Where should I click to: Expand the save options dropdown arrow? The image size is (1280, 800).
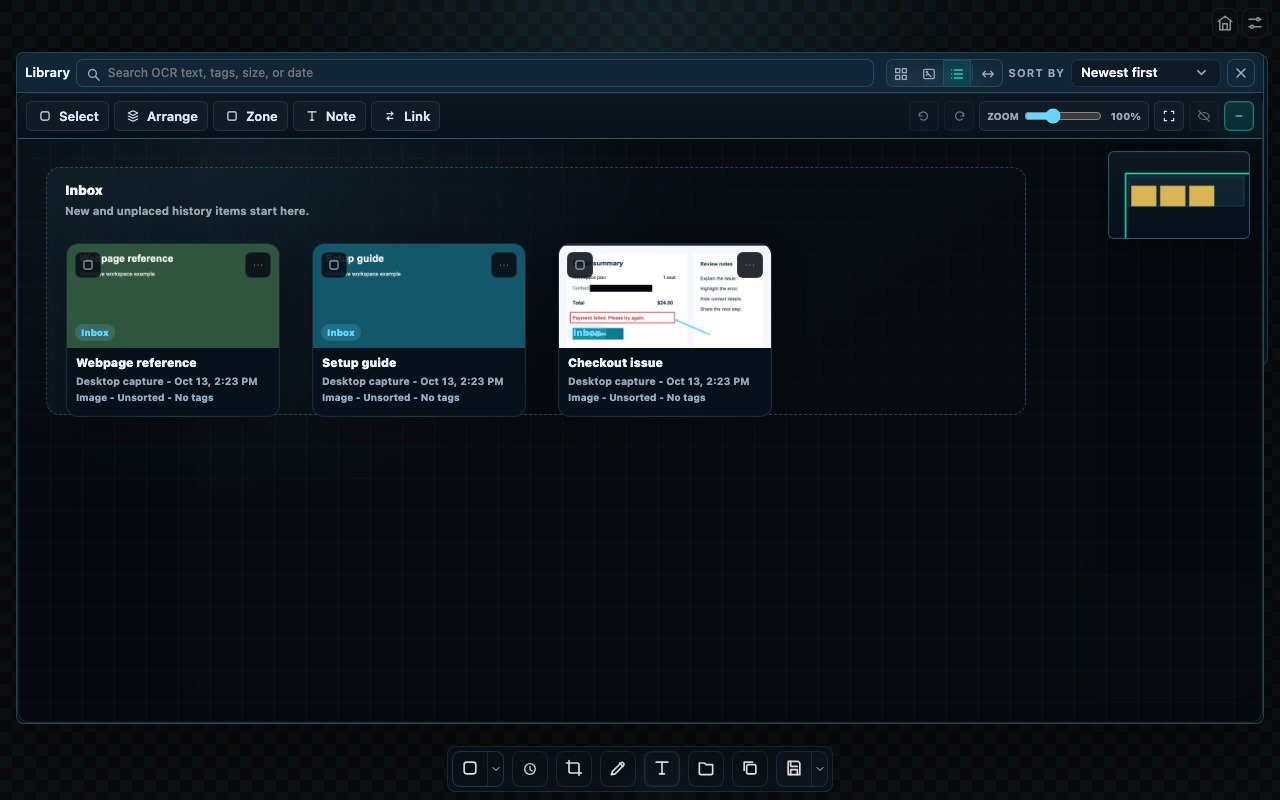(x=820, y=768)
